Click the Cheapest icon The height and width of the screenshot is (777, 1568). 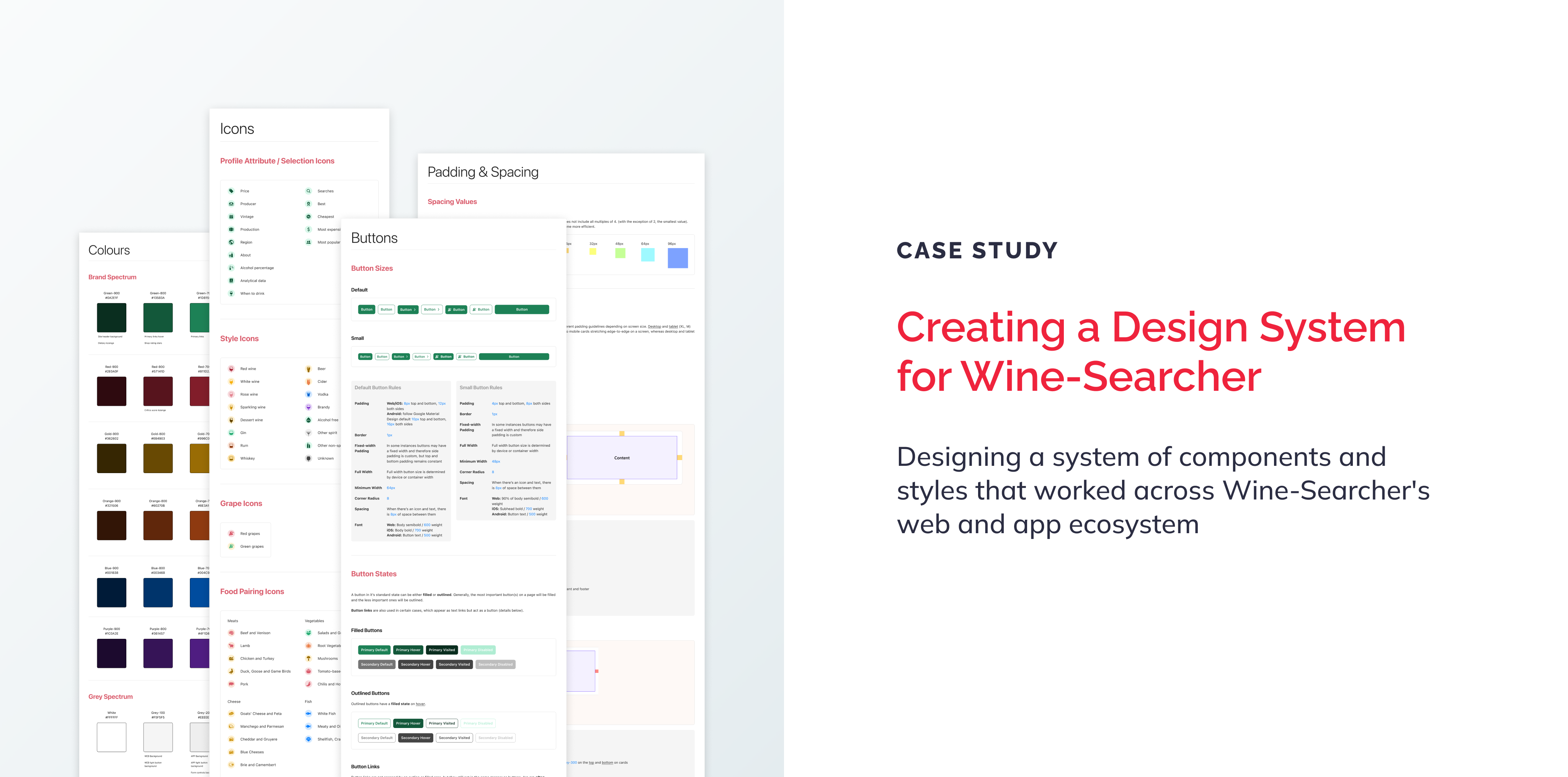click(309, 217)
